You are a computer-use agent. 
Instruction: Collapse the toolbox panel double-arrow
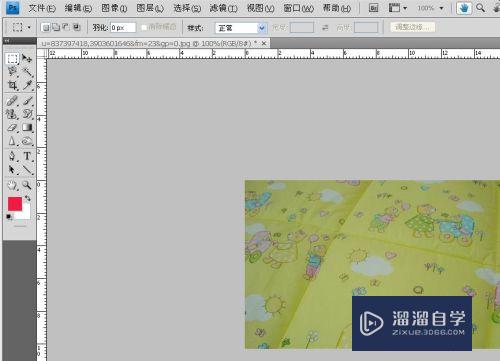pos(7,41)
